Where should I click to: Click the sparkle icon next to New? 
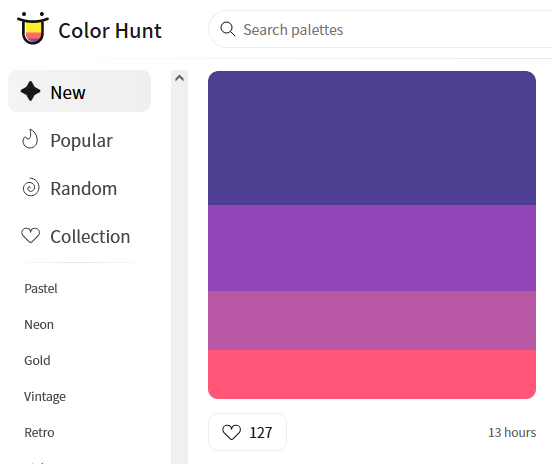coord(31,91)
